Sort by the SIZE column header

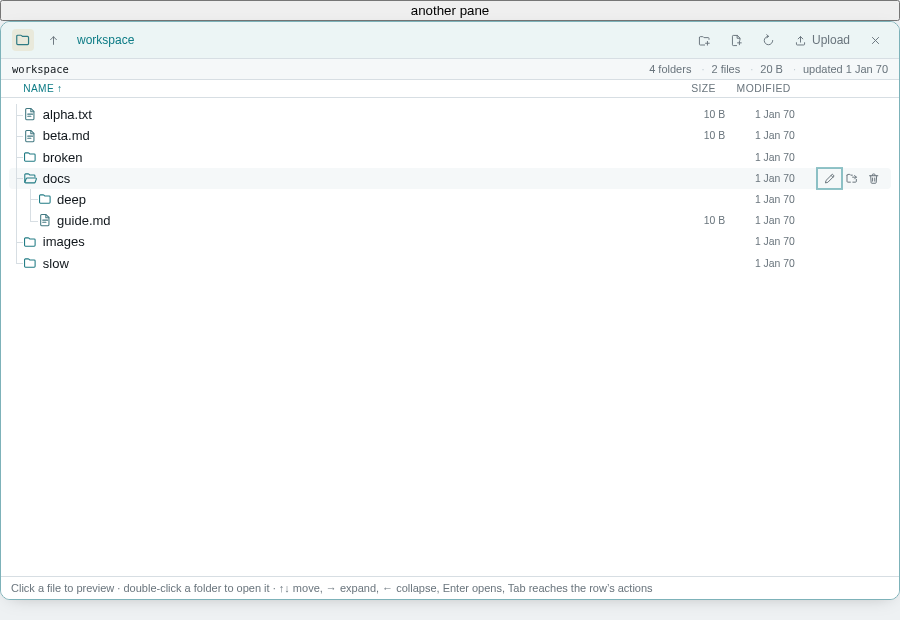pos(703,88)
